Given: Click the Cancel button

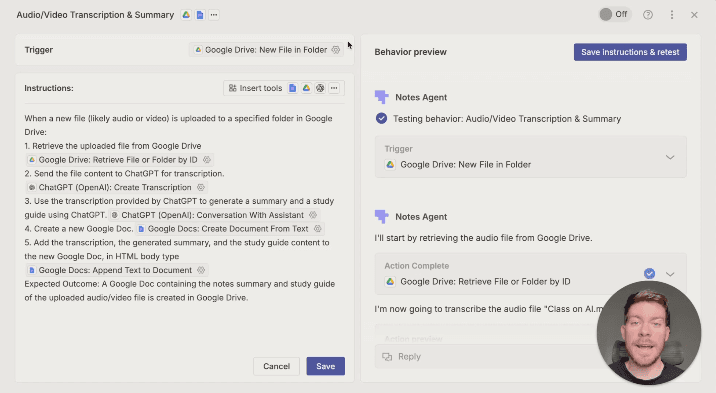Looking at the screenshot, I should (x=276, y=366).
